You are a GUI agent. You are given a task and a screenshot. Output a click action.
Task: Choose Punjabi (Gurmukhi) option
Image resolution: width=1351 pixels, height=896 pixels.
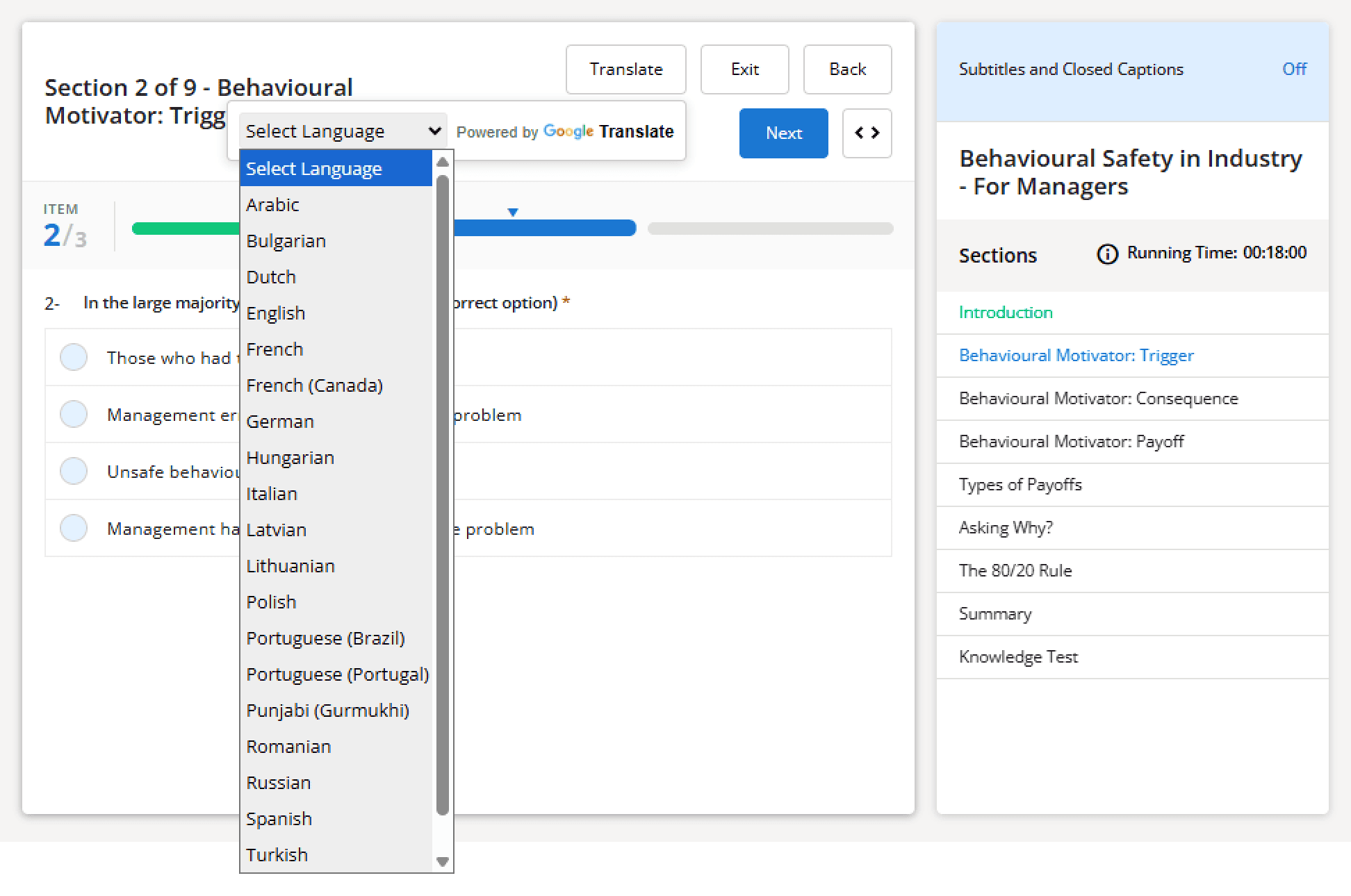(x=336, y=710)
